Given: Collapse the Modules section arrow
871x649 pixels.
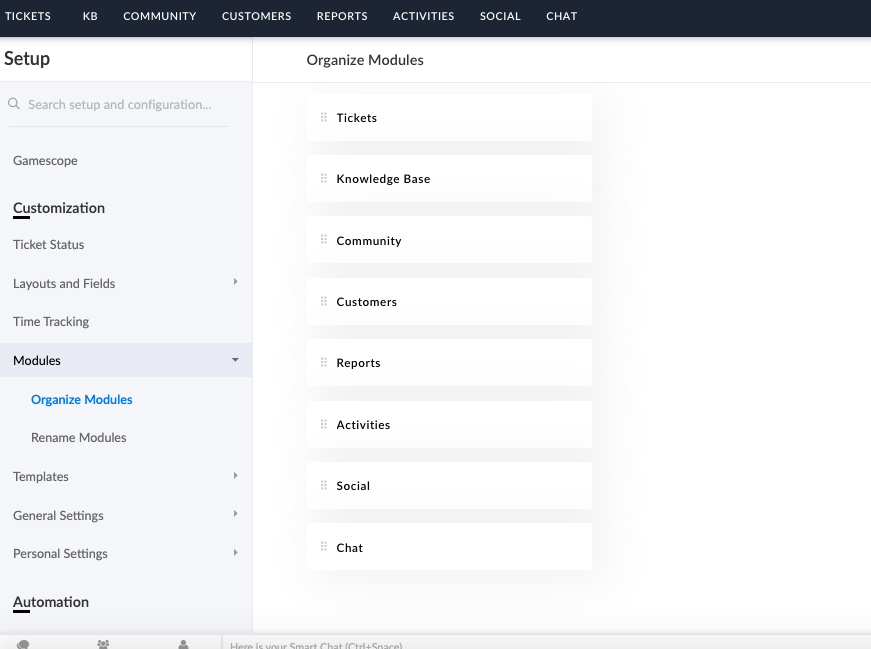Looking at the screenshot, I should pyautogui.click(x=236, y=360).
